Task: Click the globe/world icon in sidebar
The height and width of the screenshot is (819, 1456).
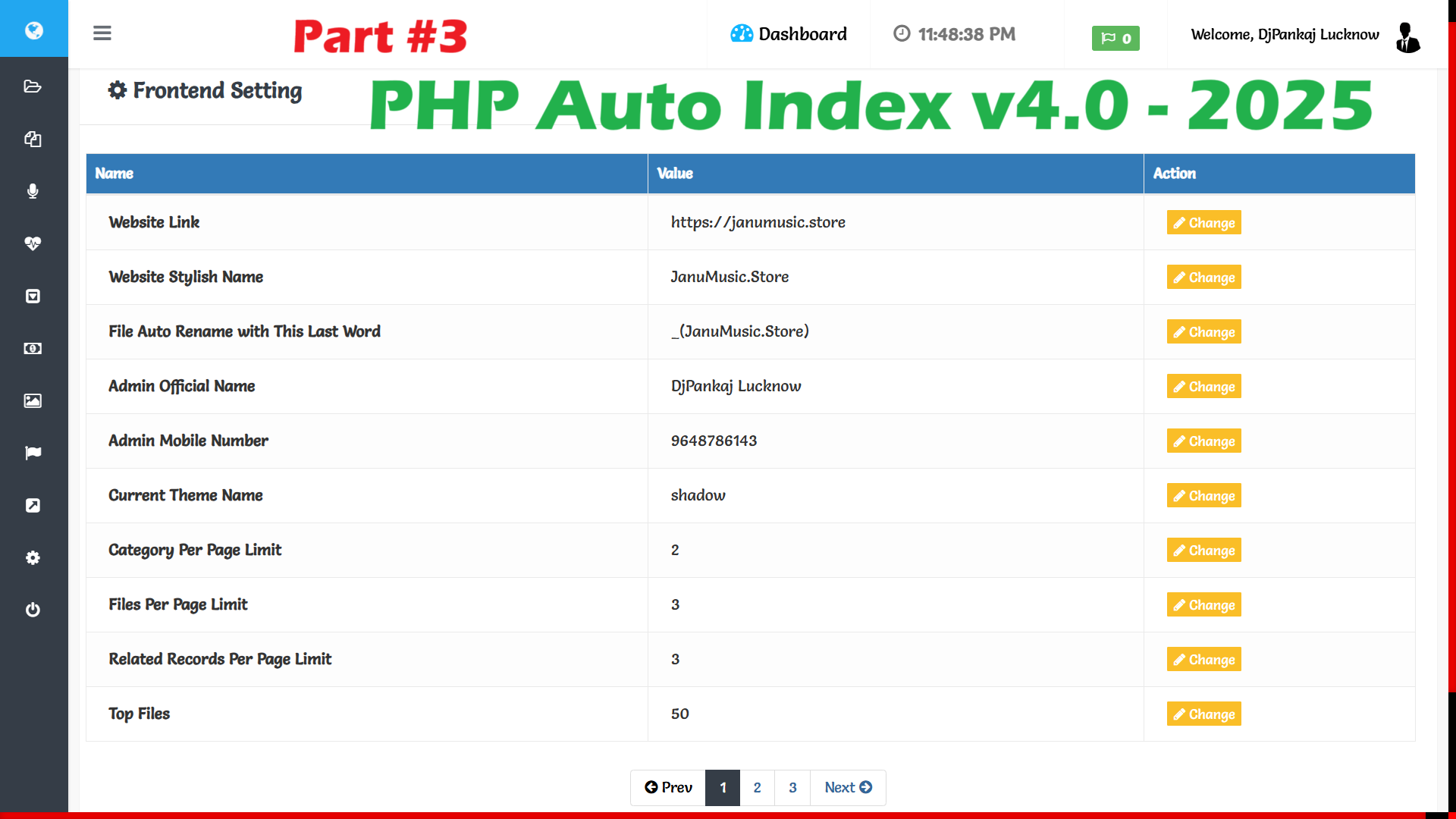Action: [x=34, y=30]
